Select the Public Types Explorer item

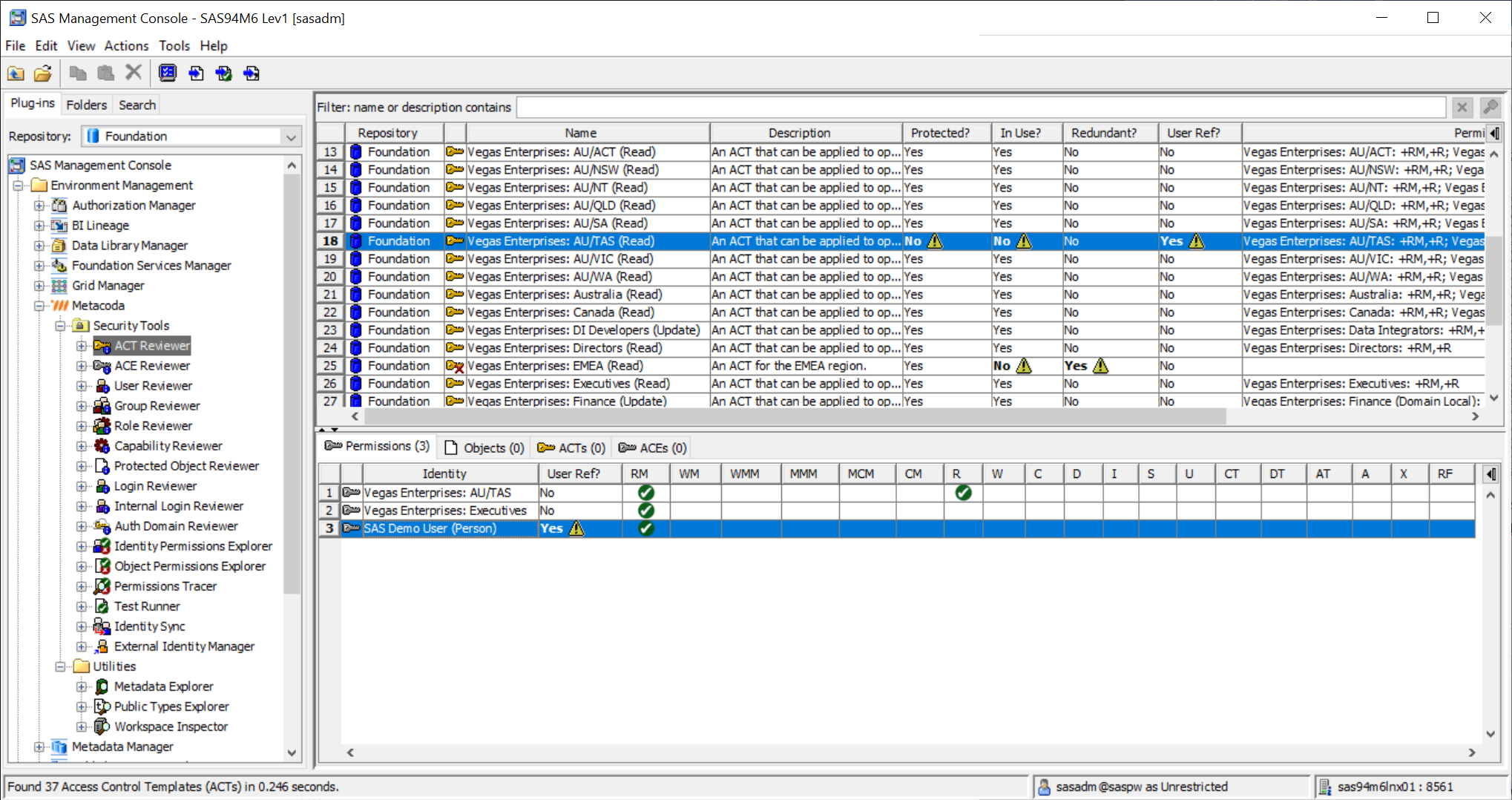pos(171,706)
